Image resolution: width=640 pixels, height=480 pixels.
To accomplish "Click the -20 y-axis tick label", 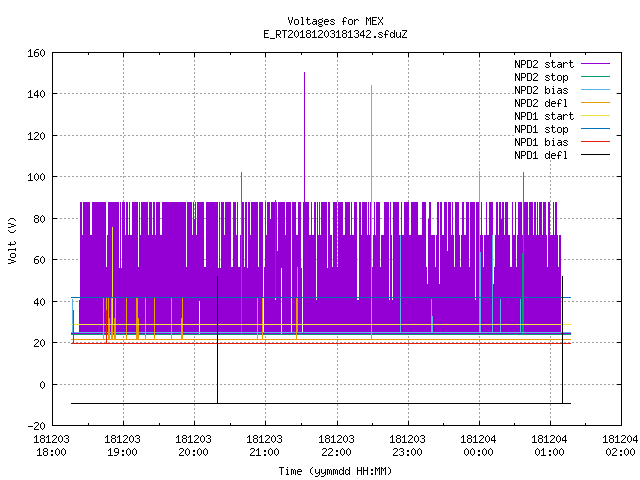I will pyautogui.click(x=36, y=426).
